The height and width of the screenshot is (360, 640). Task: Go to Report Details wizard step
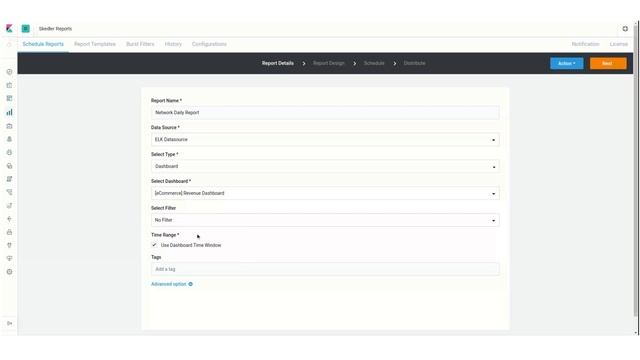[278, 63]
